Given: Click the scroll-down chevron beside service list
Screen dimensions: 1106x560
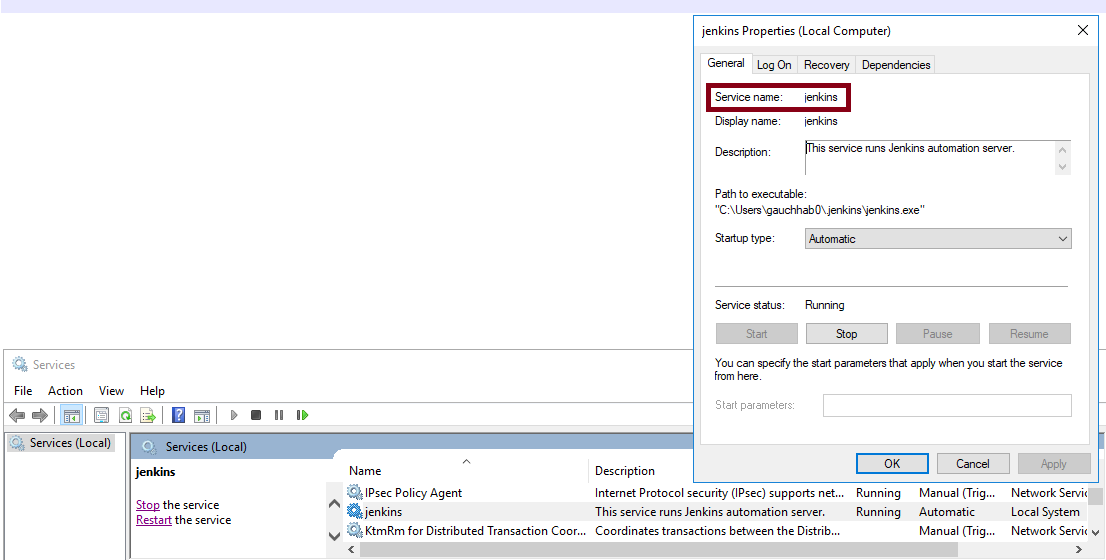Looking at the screenshot, I should click(x=335, y=536).
